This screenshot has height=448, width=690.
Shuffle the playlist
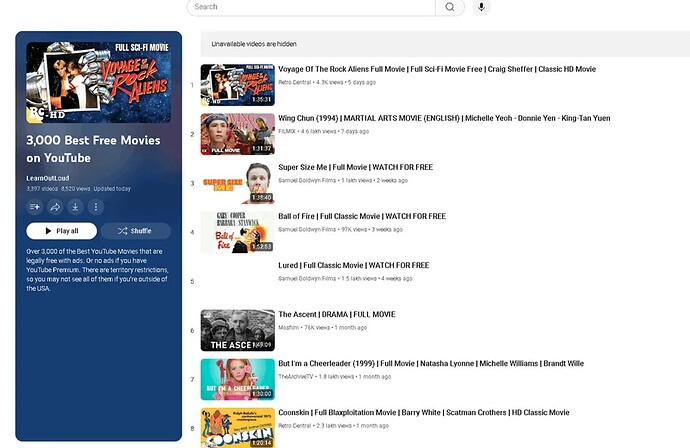pyautogui.click(x=136, y=231)
